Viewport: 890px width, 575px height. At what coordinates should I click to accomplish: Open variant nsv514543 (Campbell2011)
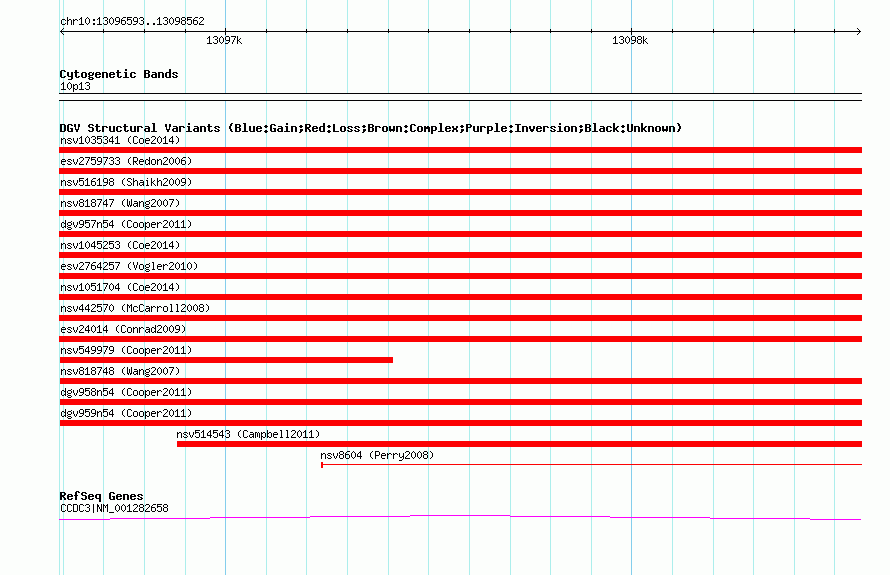(248, 434)
